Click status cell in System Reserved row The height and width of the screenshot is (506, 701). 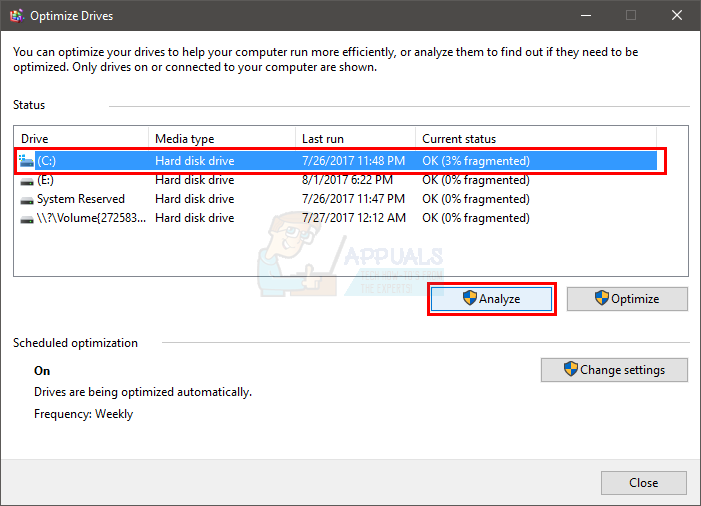pyautogui.click(x=476, y=199)
